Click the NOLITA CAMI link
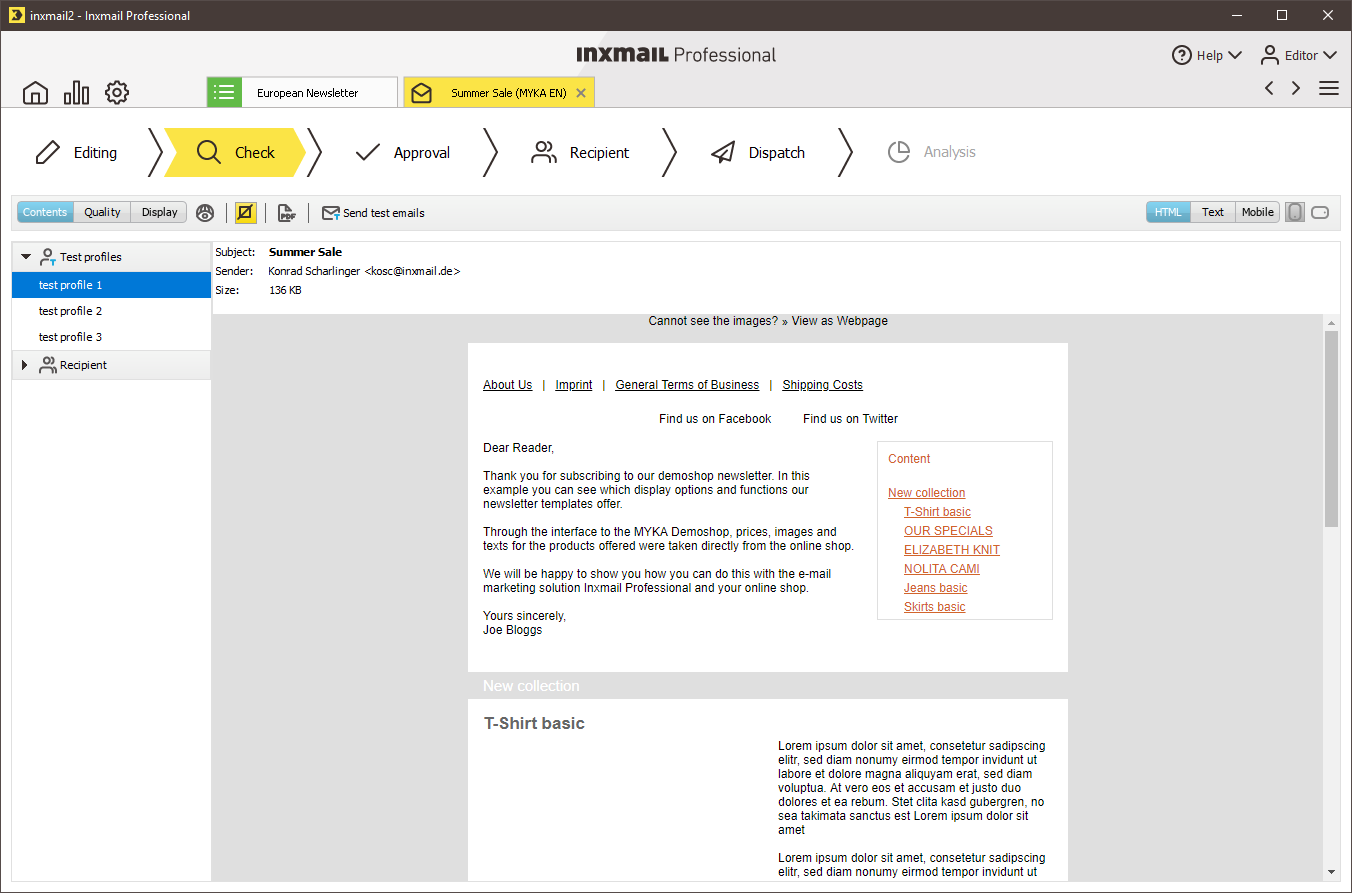Viewport: 1352px width, 893px height. 942,569
